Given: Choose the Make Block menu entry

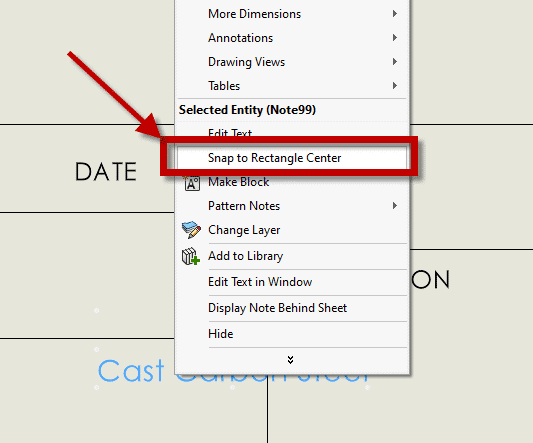Looking at the screenshot, I should pyautogui.click(x=239, y=182).
